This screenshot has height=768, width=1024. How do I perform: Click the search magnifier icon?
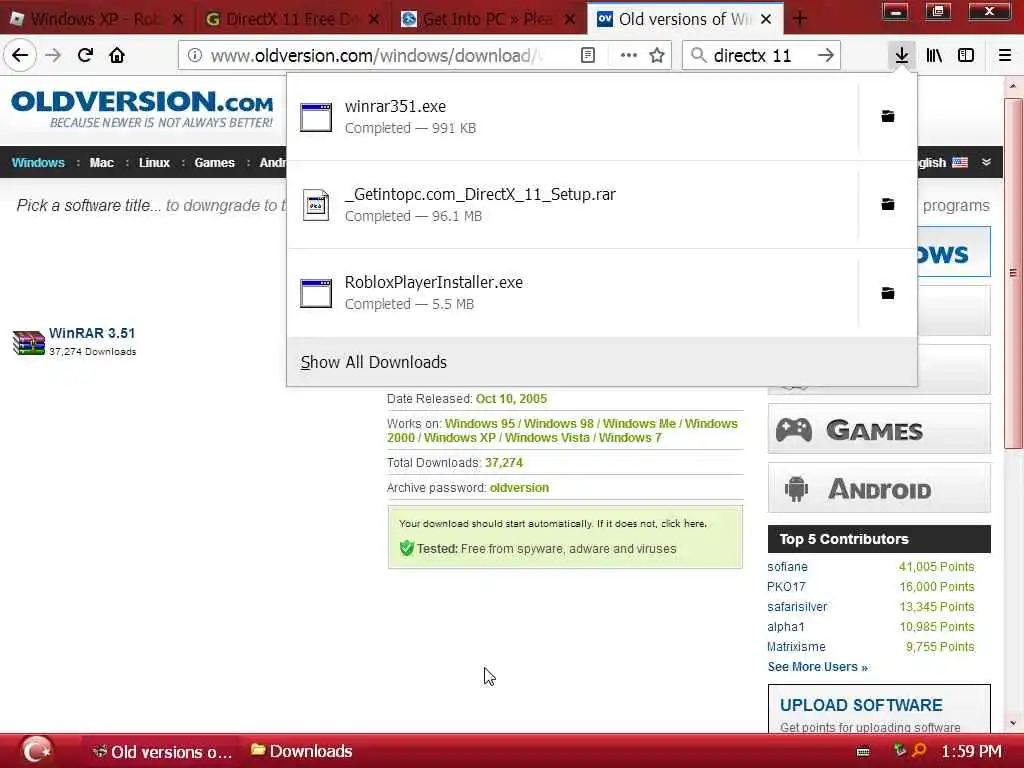coord(698,56)
